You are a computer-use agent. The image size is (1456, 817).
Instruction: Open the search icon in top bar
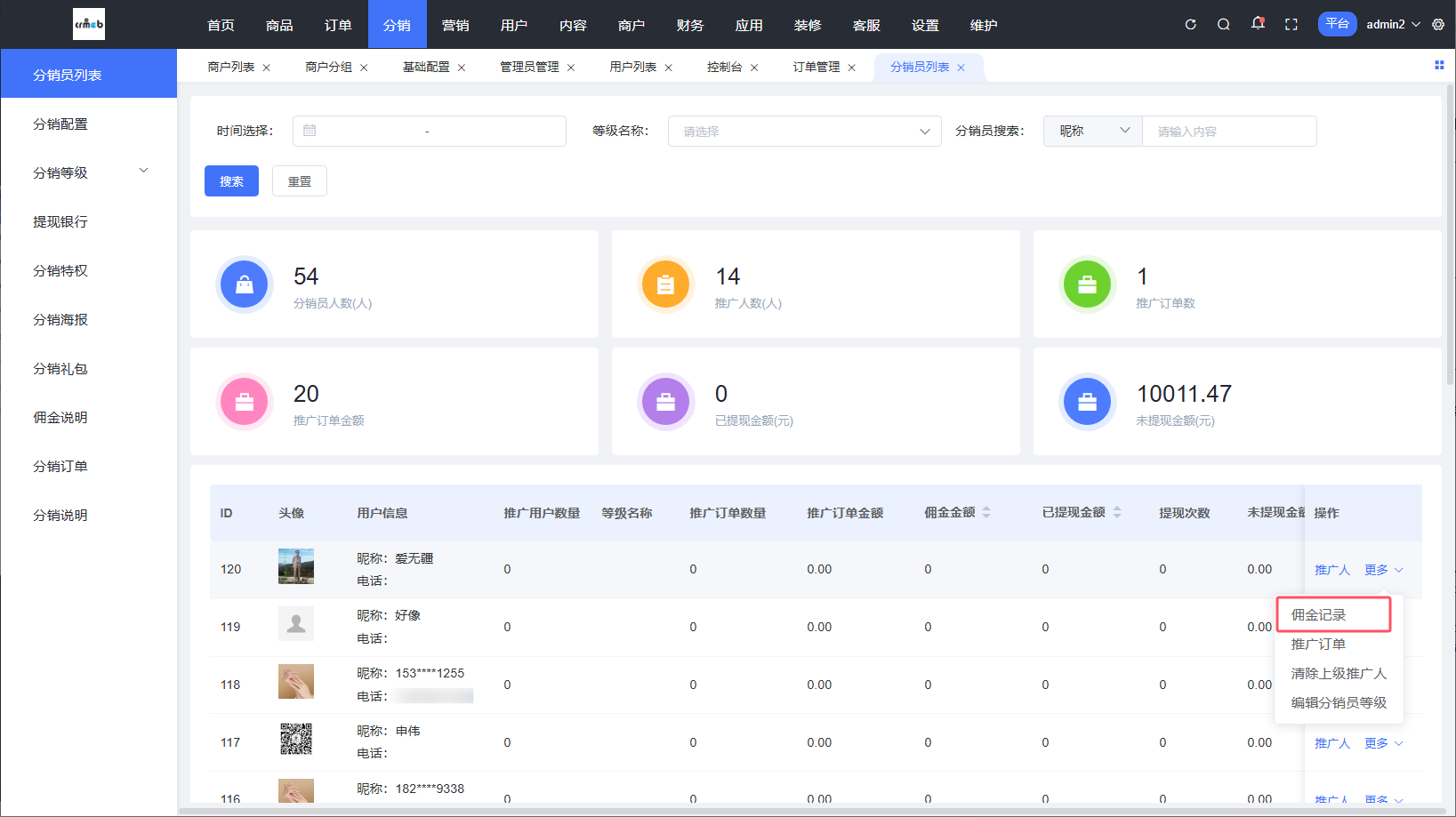click(1224, 24)
